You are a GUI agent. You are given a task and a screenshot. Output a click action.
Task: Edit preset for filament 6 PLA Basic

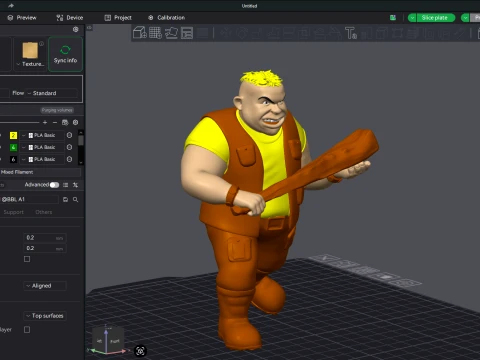pyautogui.click(x=69, y=159)
